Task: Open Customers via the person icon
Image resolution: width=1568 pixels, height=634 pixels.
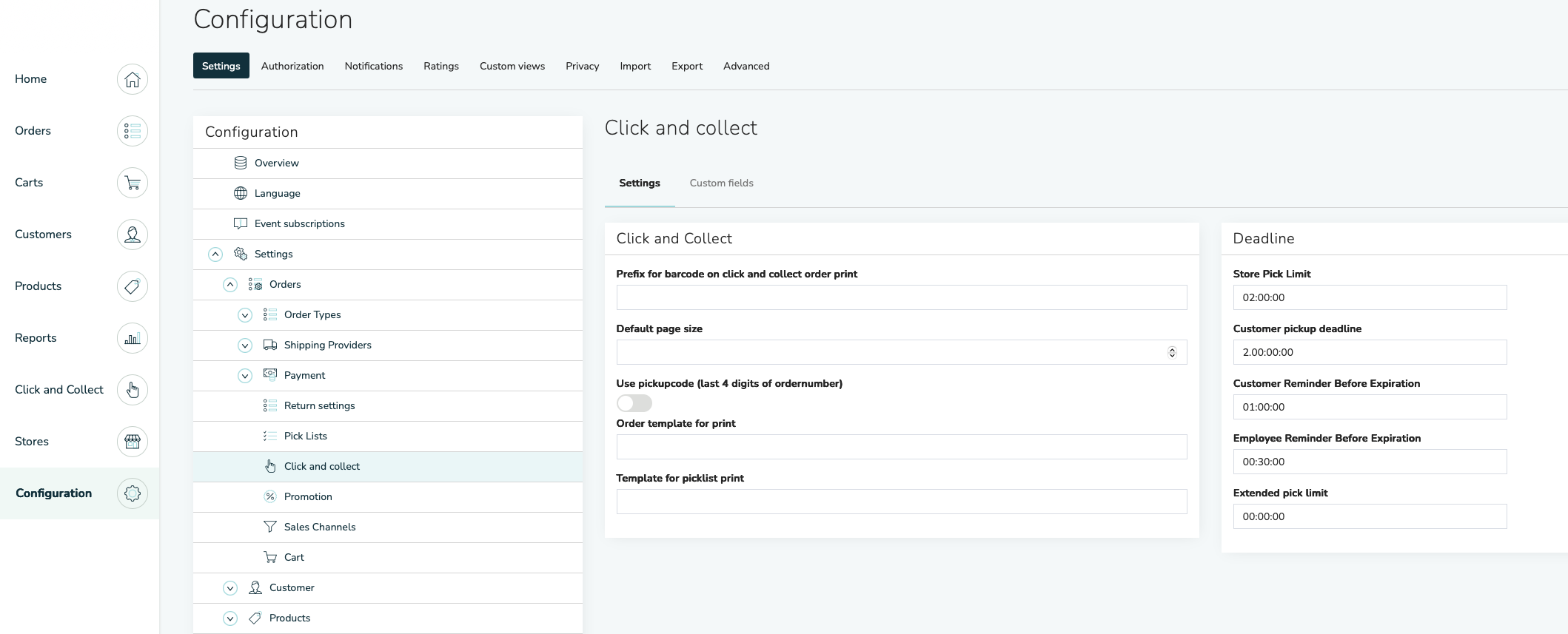Action: click(x=133, y=235)
